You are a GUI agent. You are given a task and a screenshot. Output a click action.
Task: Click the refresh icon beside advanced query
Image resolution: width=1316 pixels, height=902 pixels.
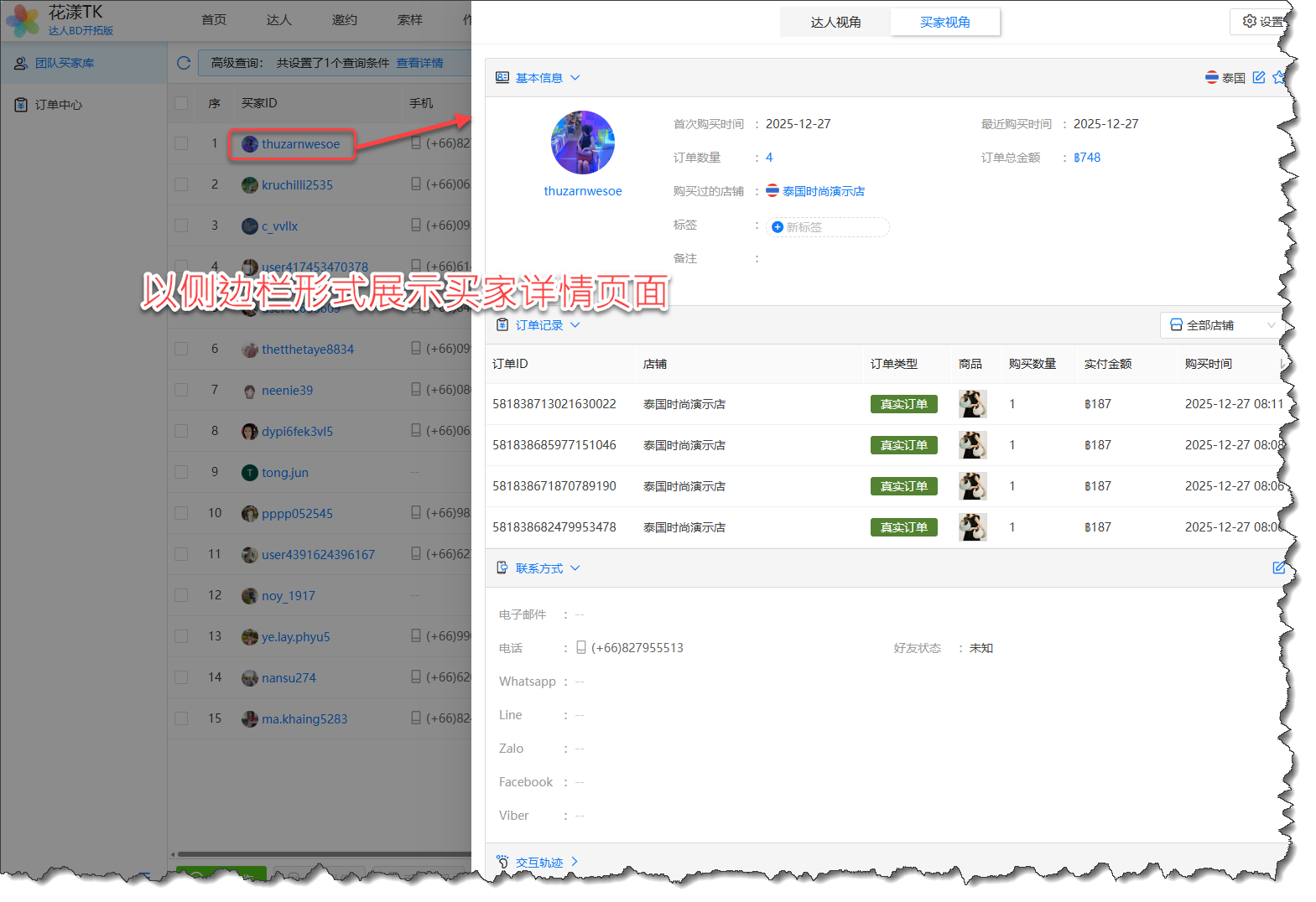click(184, 63)
